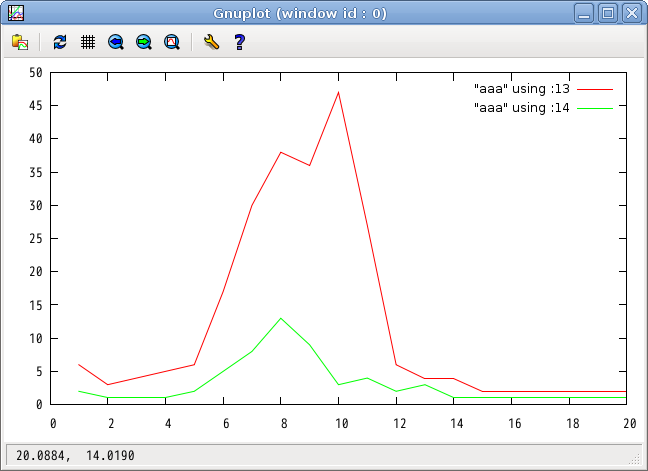Close the Gnuplot window
The height and width of the screenshot is (471, 648).
pos(630,13)
